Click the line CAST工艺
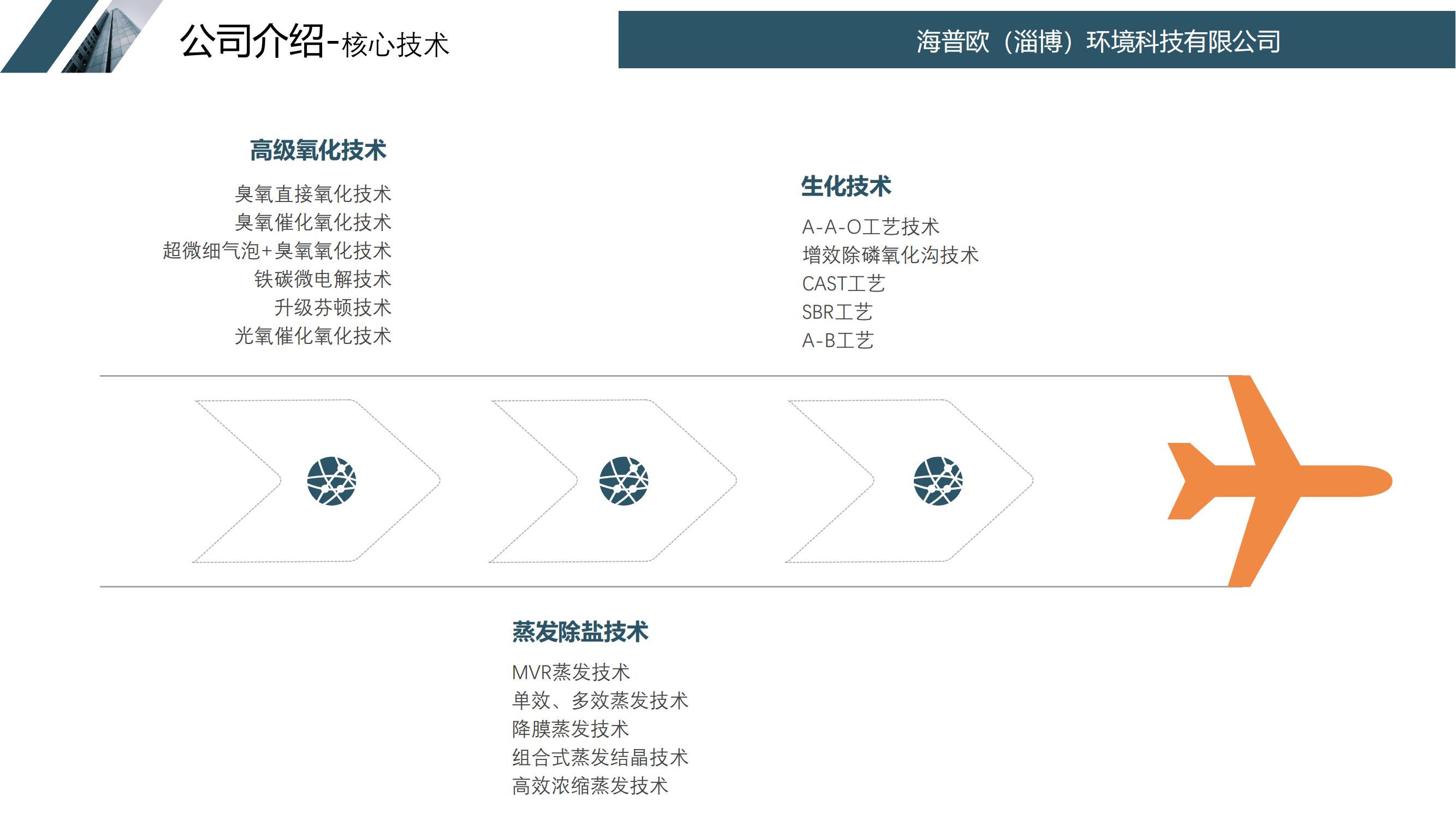Viewport: 1456px width, 819px height. pyautogui.click(x=843, y=284)
